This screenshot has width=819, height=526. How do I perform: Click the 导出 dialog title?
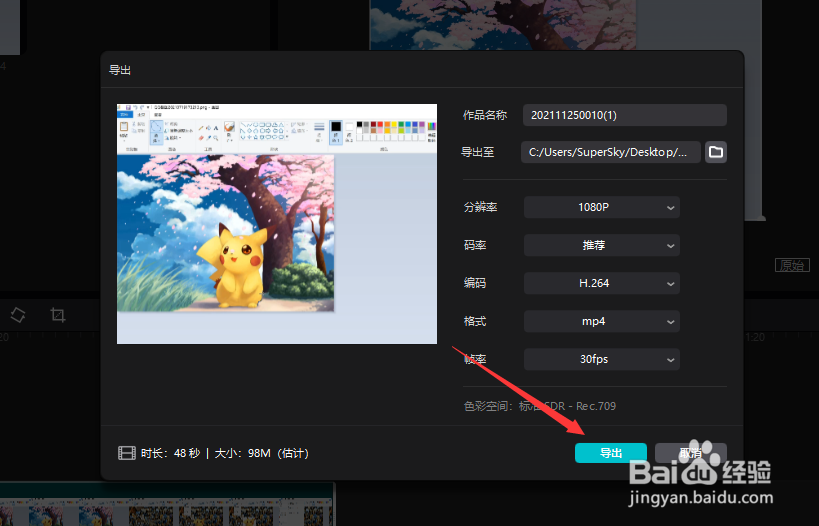tap(120, 70)
